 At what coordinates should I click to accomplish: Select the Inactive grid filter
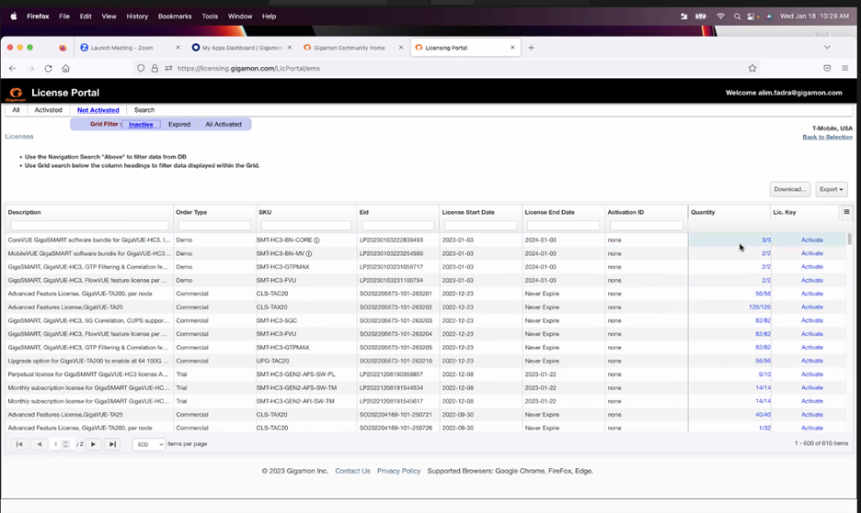tap(141, 125)
